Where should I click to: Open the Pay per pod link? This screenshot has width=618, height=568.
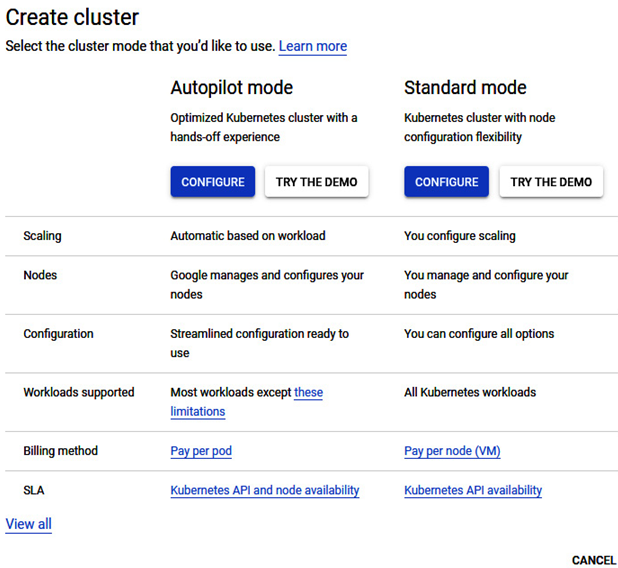pyautogui.click(x=201, y=451)
